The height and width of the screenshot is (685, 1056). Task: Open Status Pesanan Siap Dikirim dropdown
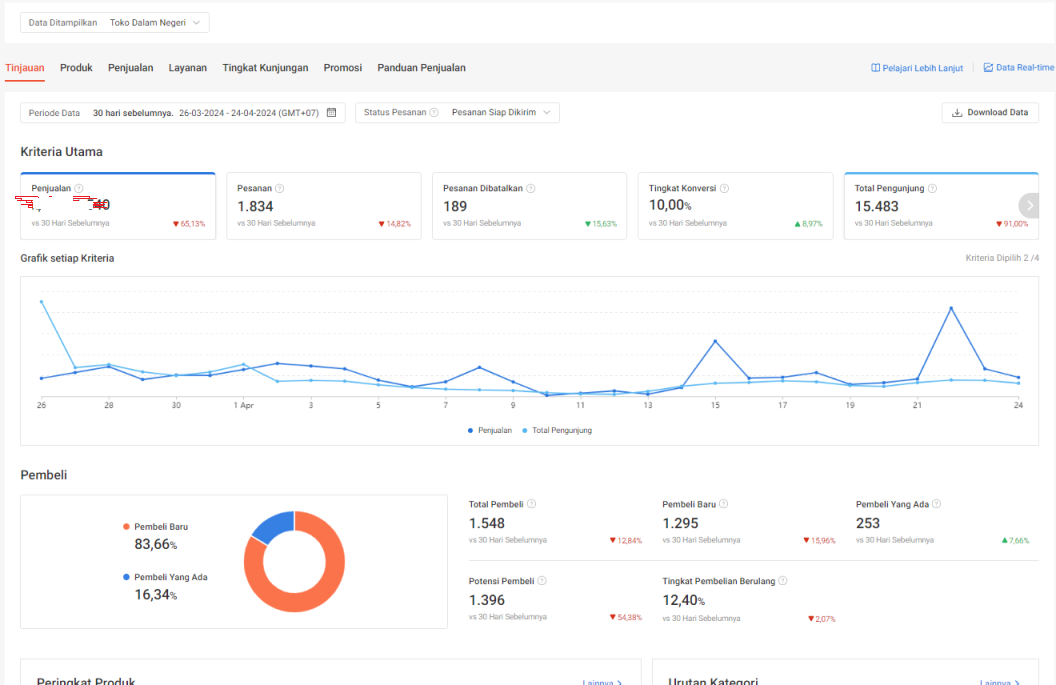coord(457,112)
